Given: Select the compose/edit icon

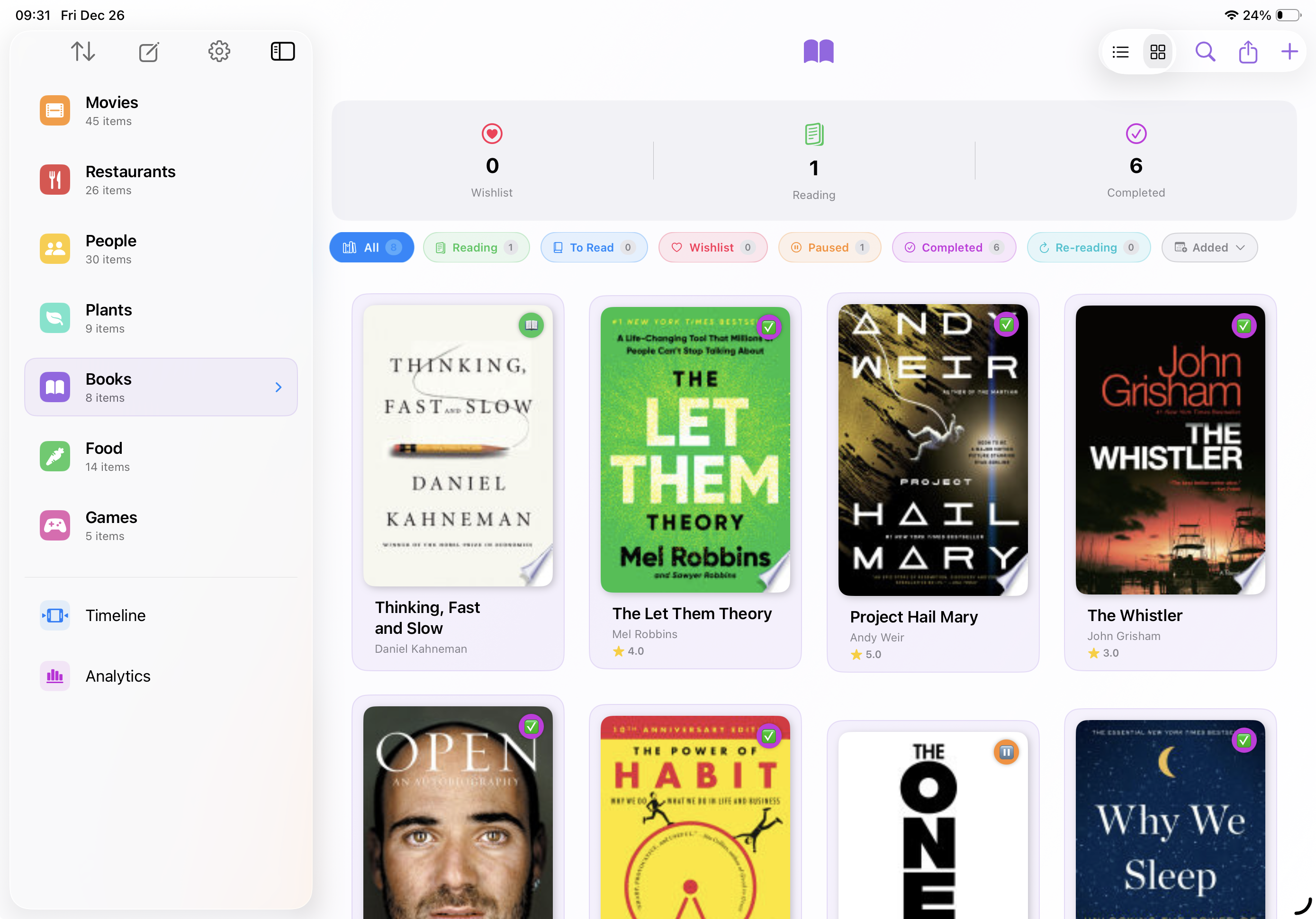Looking at the screenshot, I should 149,51.
